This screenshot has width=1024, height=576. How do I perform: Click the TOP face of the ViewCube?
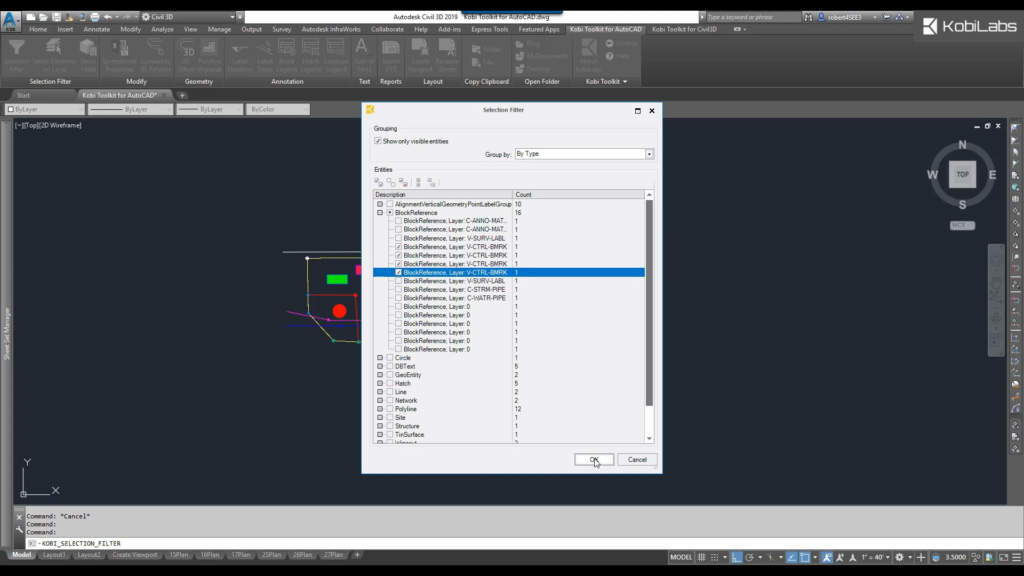[963, 174]
